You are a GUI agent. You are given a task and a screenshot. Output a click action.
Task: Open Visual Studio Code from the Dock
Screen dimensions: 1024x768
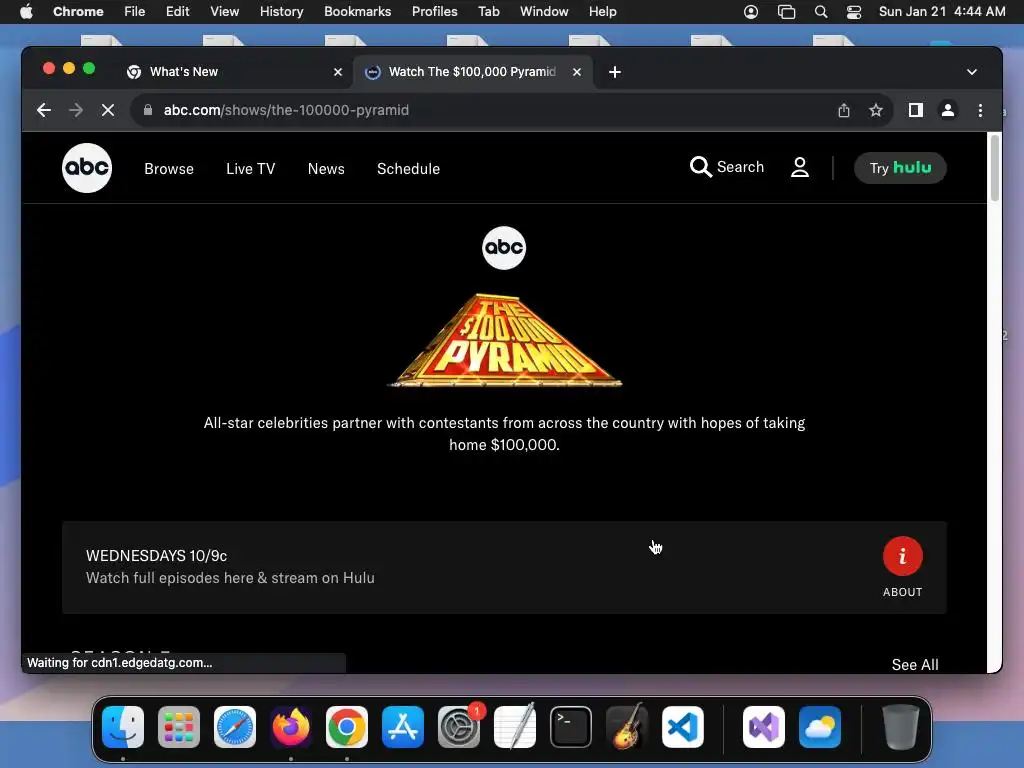point(682,727)
